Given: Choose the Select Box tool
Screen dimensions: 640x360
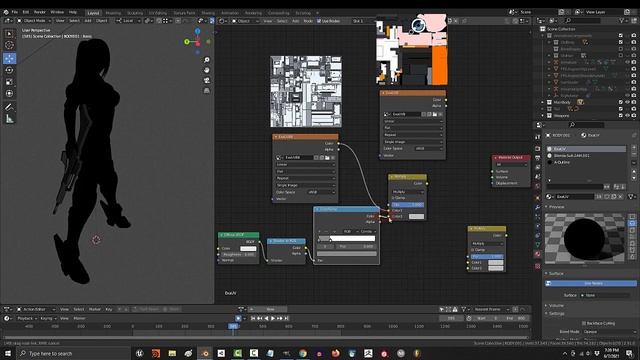Looking at the screenshot, I should [x=9, y=33].
